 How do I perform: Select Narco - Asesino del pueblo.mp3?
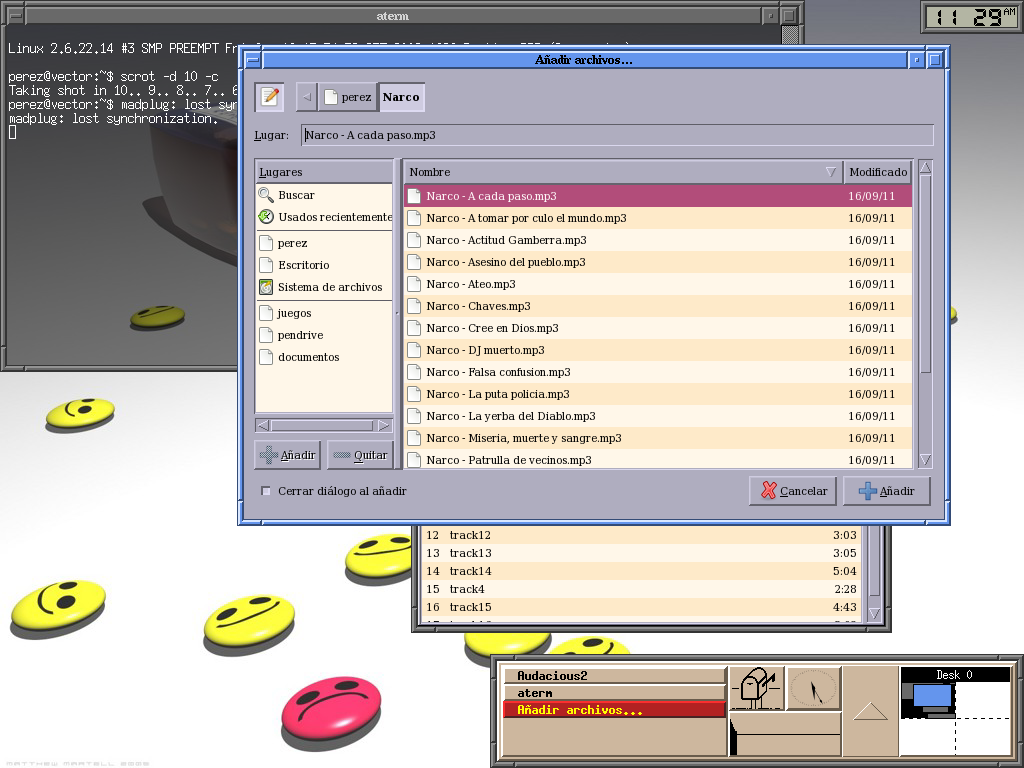(x=658, y=262)
